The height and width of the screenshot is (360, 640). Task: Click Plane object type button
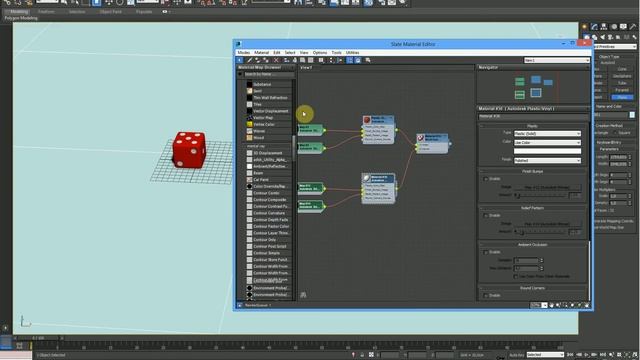[622, 97]
